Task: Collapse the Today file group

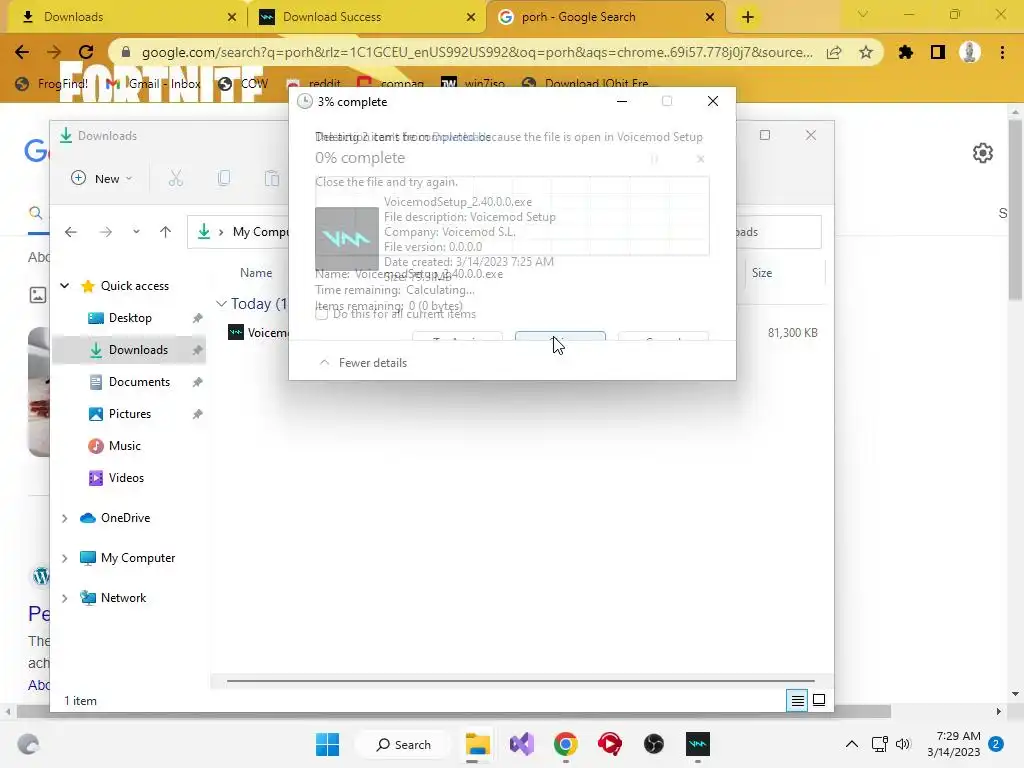Action: [221, 304]
